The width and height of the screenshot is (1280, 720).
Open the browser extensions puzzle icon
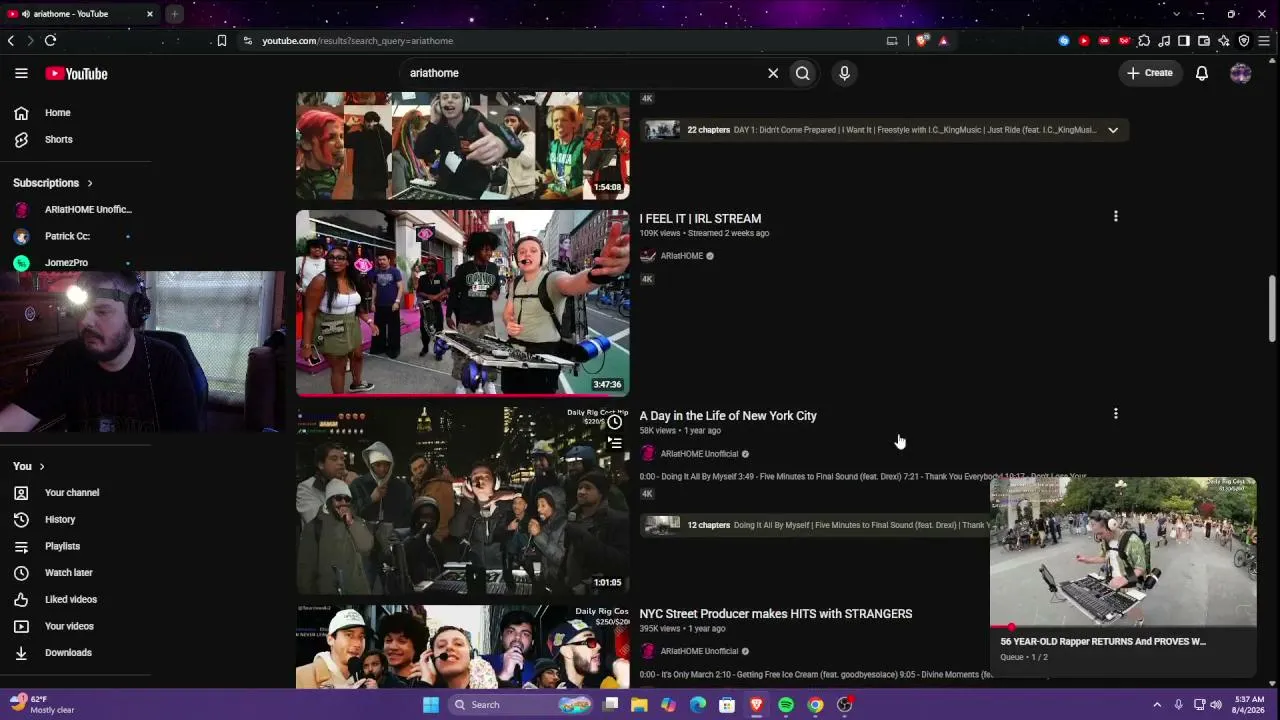(1144, 41)
